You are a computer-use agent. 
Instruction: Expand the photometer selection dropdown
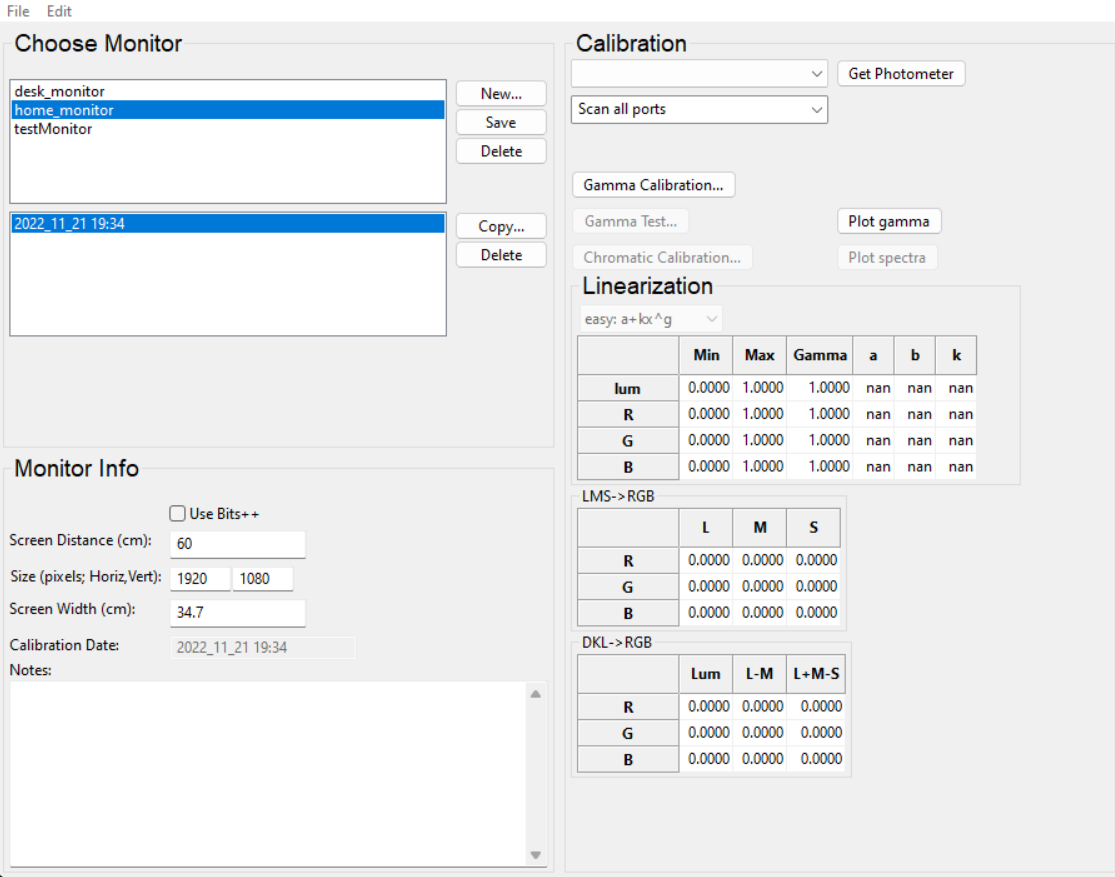[x=699, y=73]
